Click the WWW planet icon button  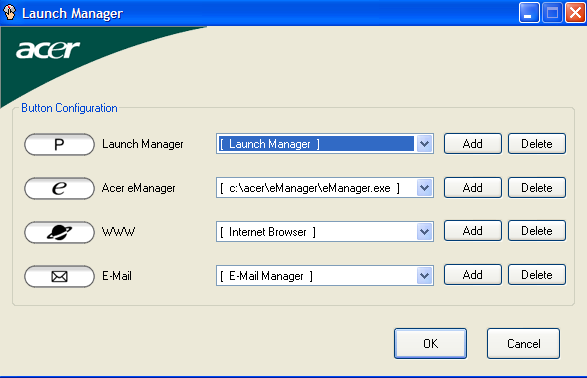pyautogui.click(x=59, y=232)
